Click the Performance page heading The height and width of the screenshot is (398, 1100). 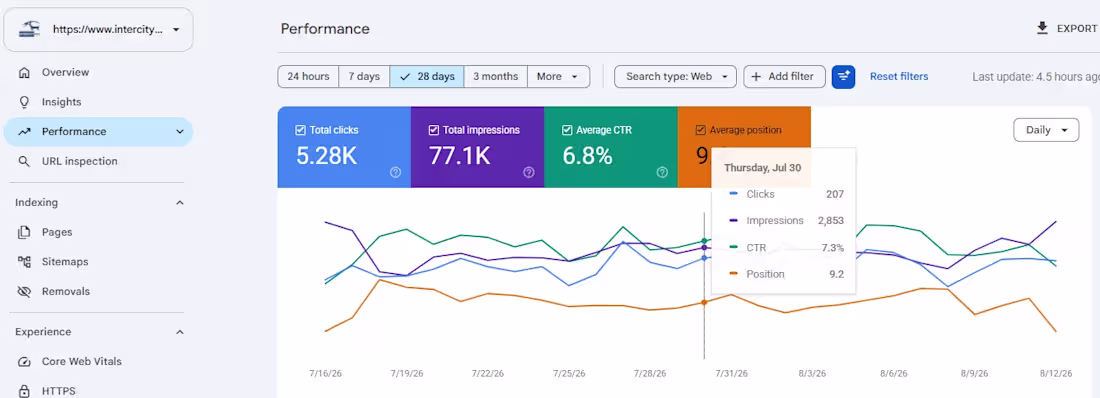(325, 29)
